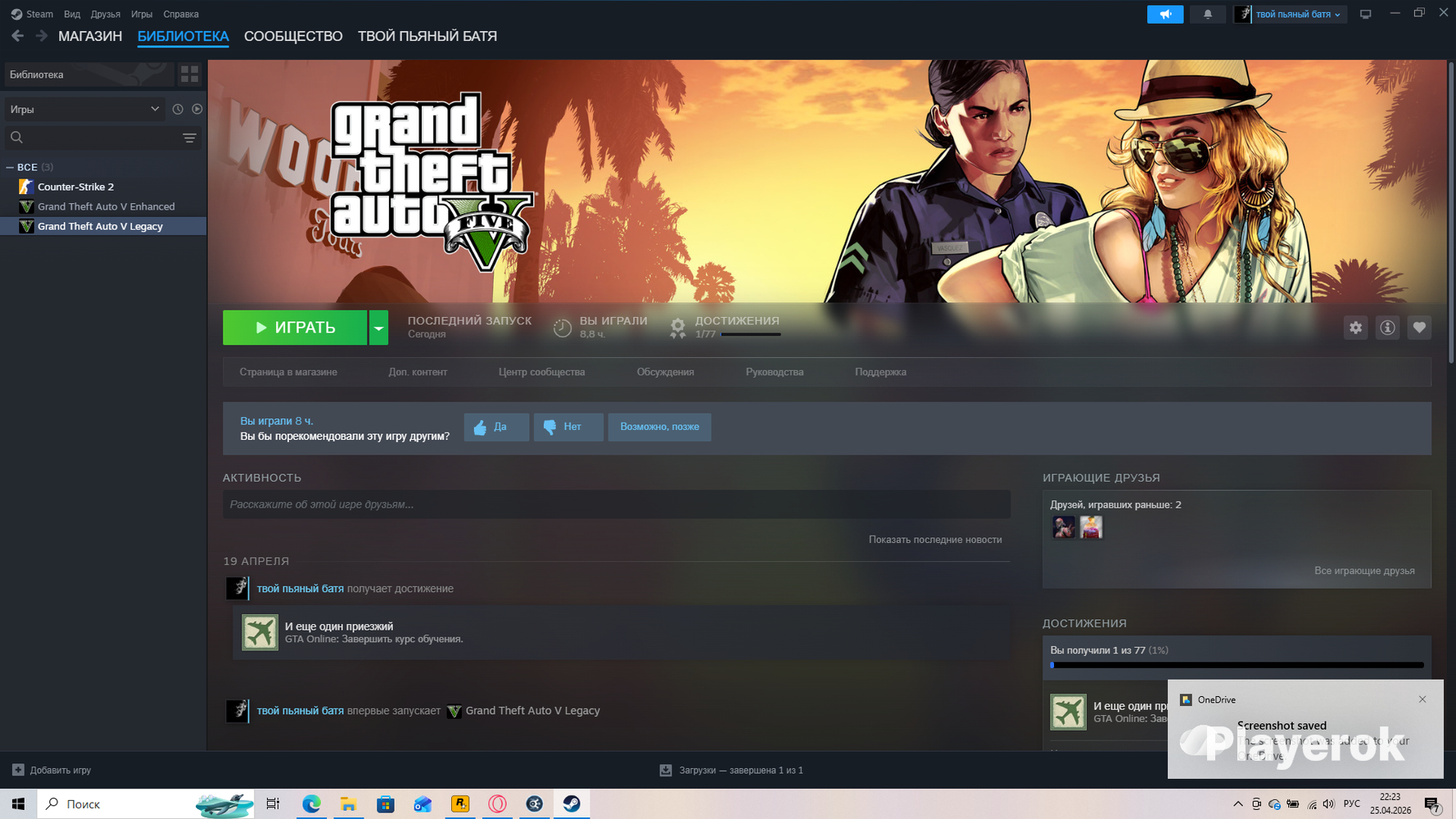Click Добавить игру
Screen dimensions: 1456x819
pyautogui.click(x=52, y=770)
